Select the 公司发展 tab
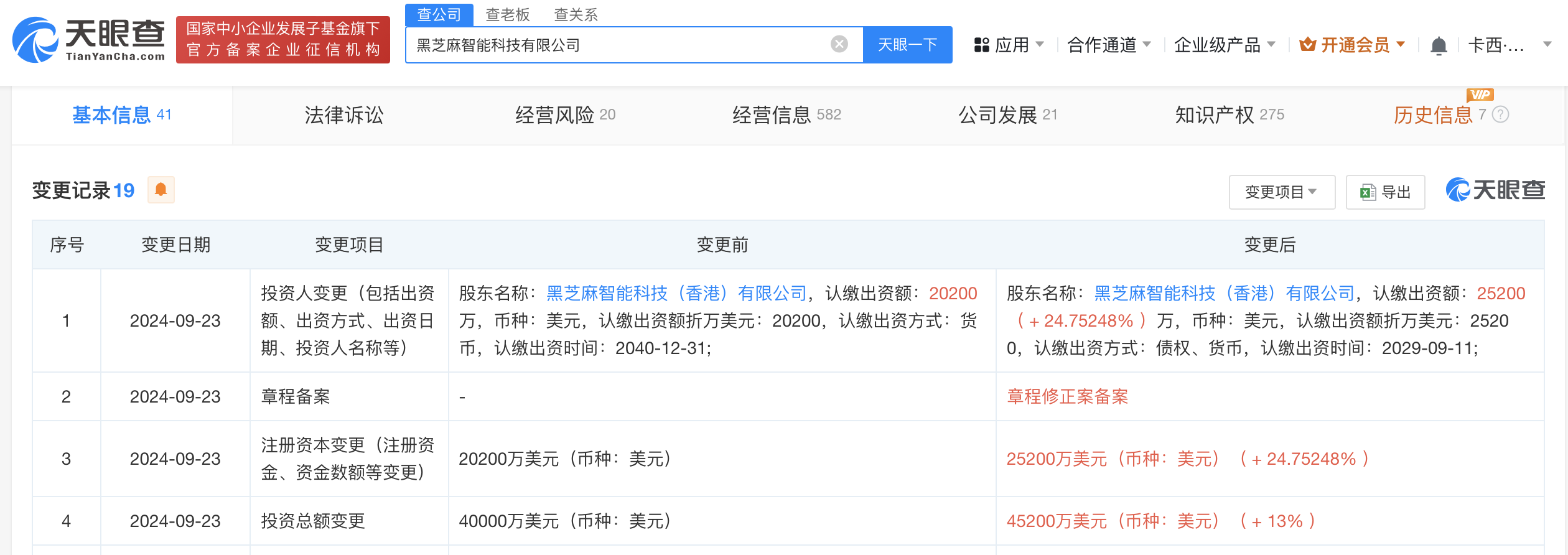Image resolution: width=1568 pixels, height=555 pixels. pyautogui.click(x=1008, y=115)
